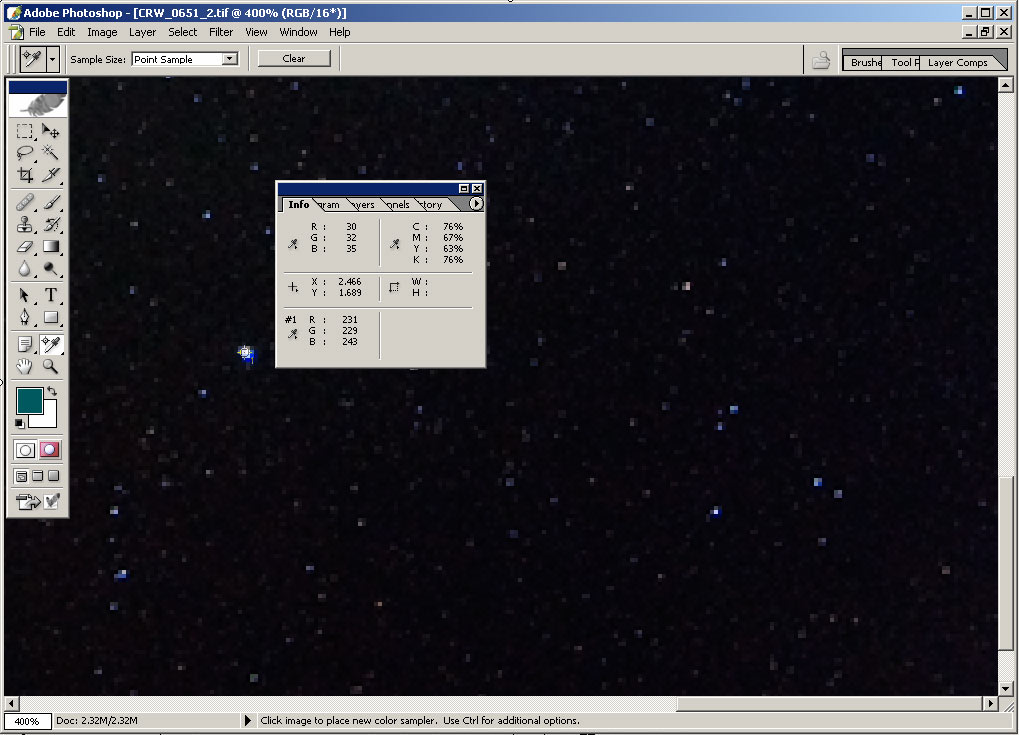1019x735 pixels.
Task: Select the Magic Wand tool
Action: click(x=51, y=153)
